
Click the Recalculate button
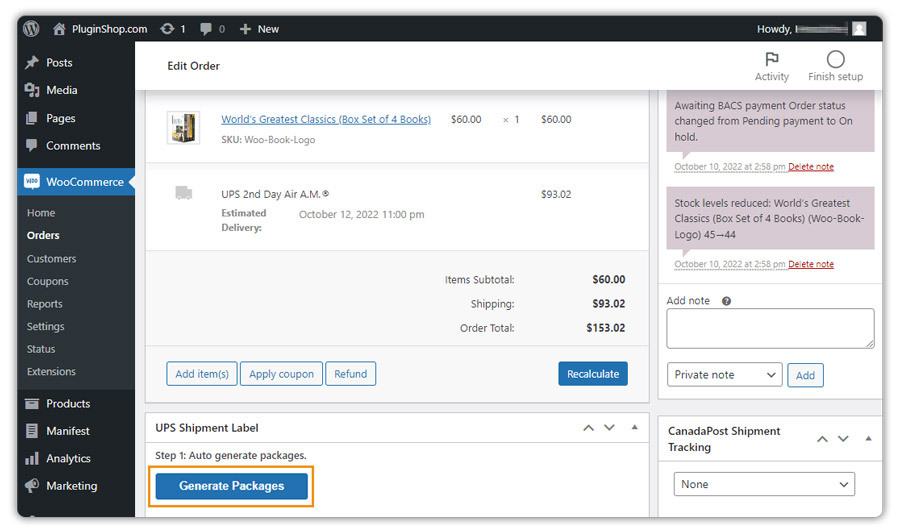point(593,374)
